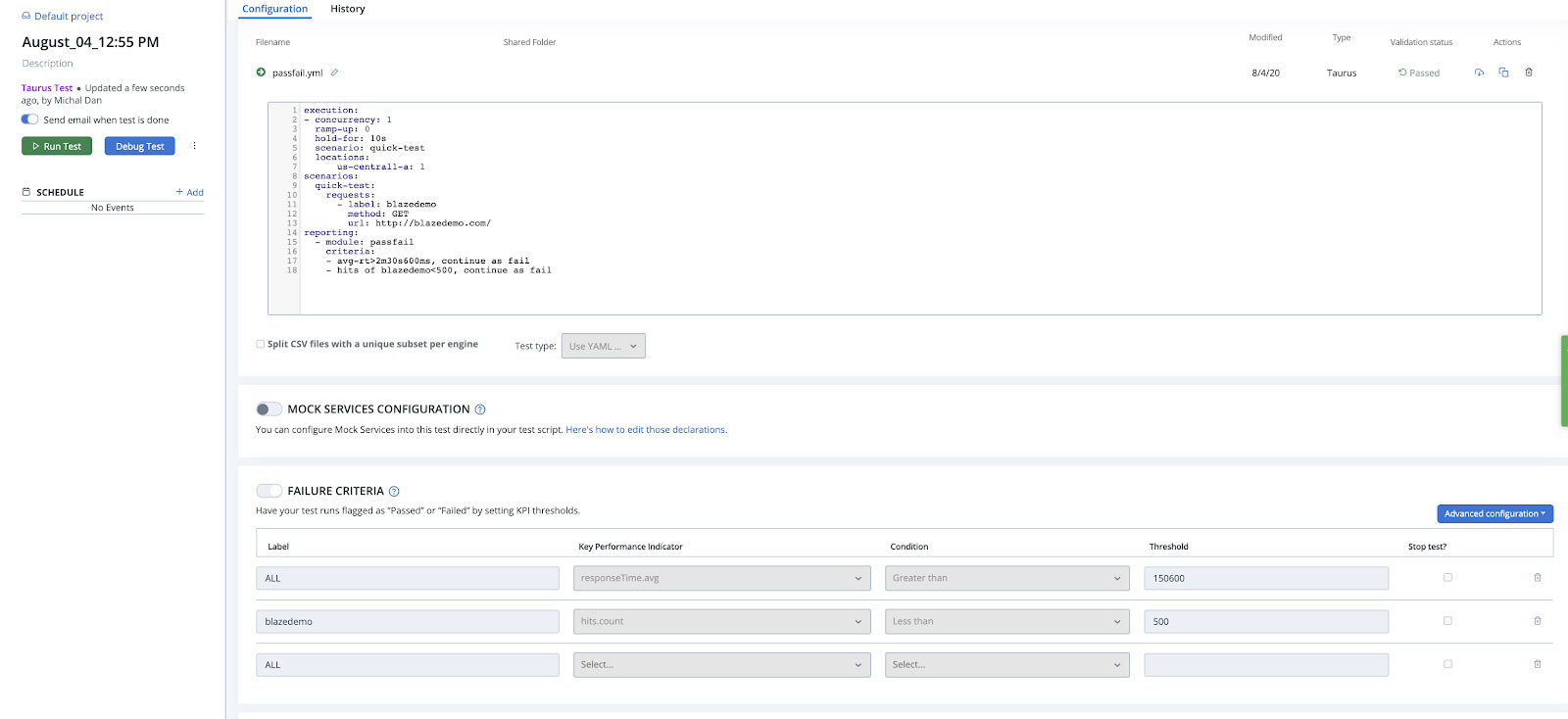
Task: Open the responseTime.avg KPI dropdown
Action: [x=722, y=578]
